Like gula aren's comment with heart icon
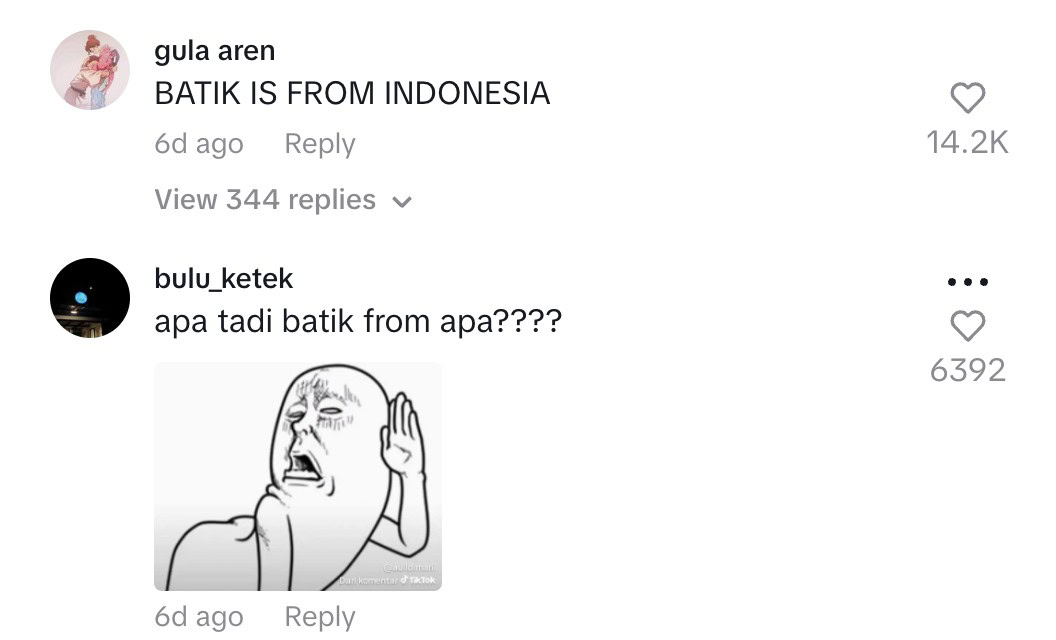Image resolution: width=1056 pixels, height=640 pixels. click(968, 98)
